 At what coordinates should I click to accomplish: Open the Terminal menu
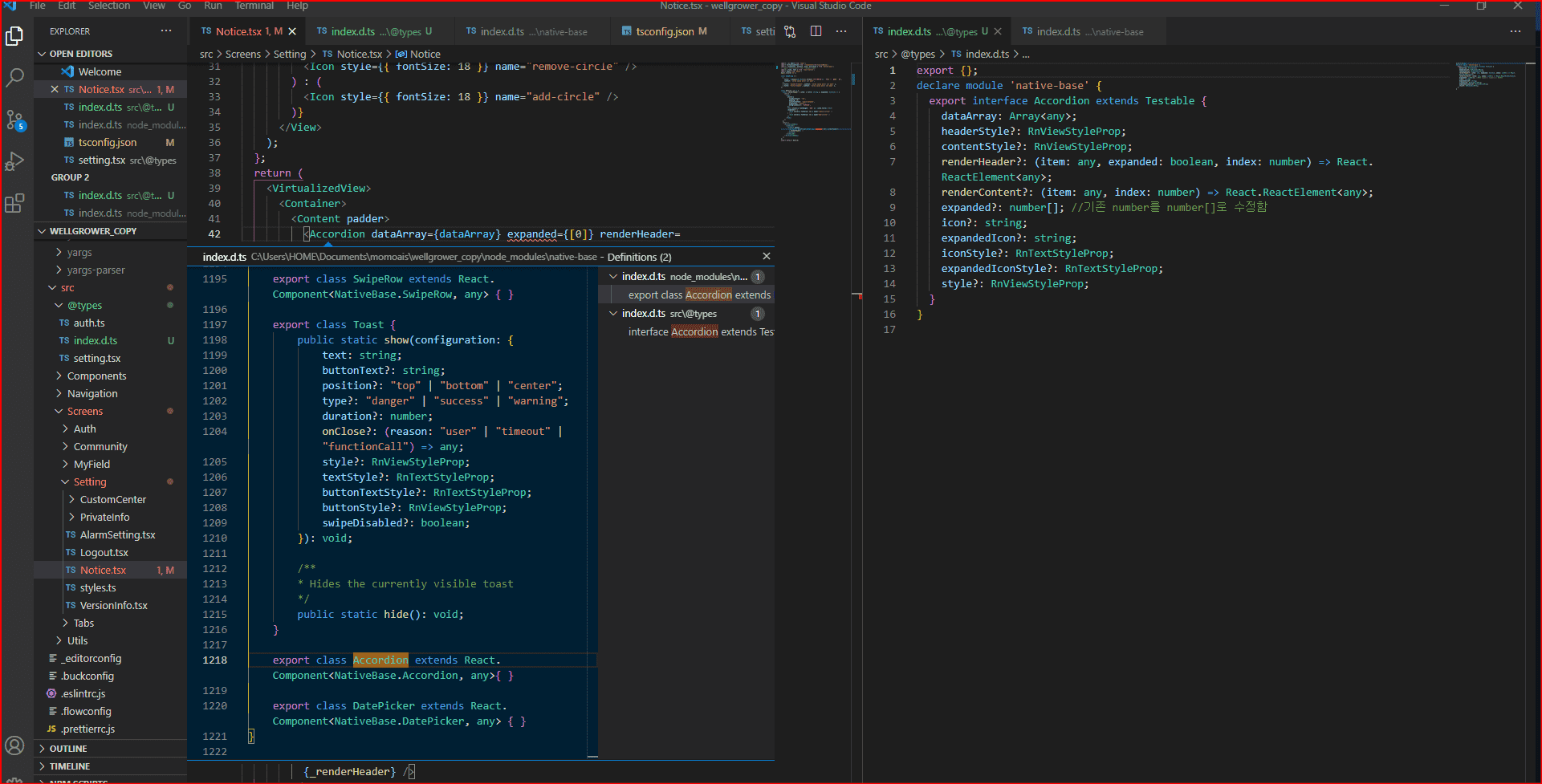click(254, 6)
